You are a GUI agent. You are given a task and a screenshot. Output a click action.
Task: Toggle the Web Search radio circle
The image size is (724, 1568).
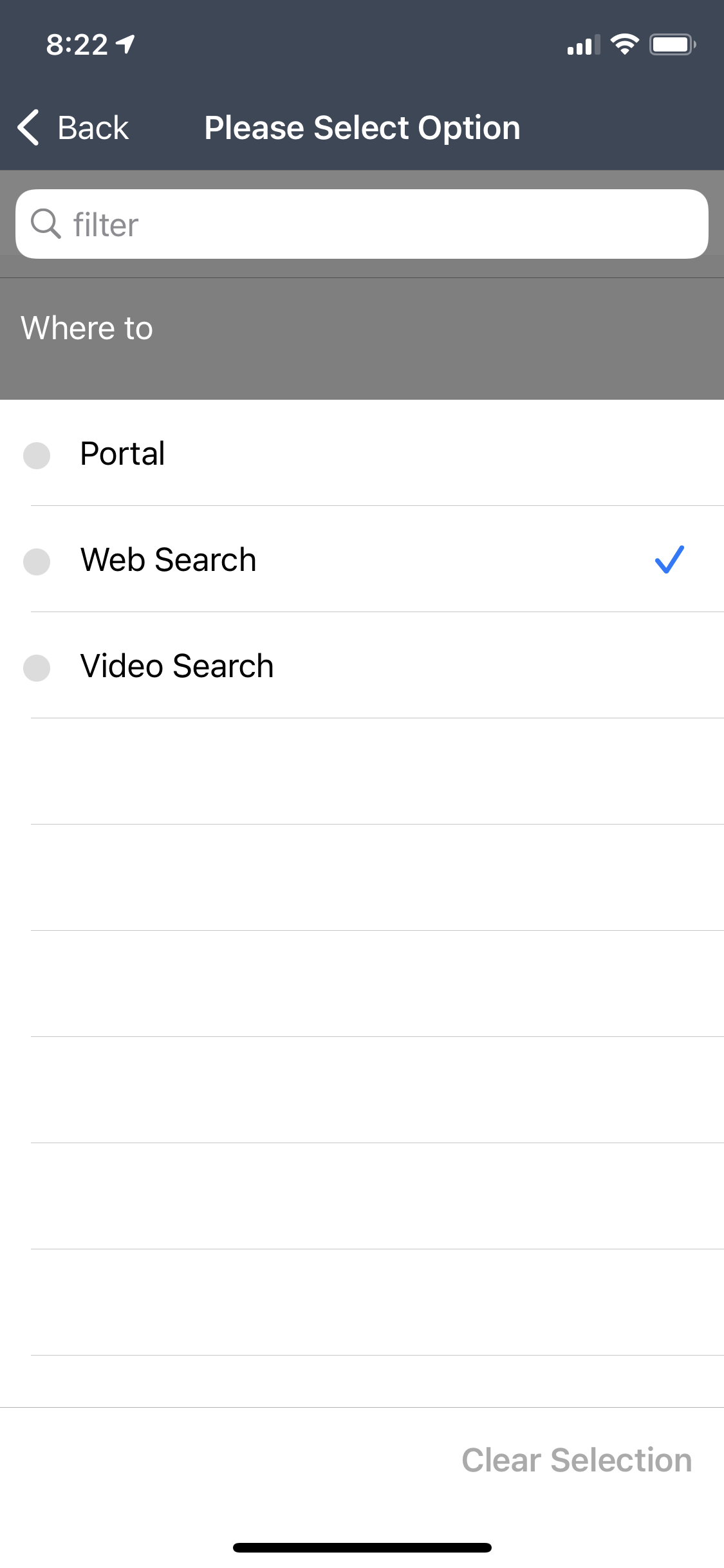point(37,561)
